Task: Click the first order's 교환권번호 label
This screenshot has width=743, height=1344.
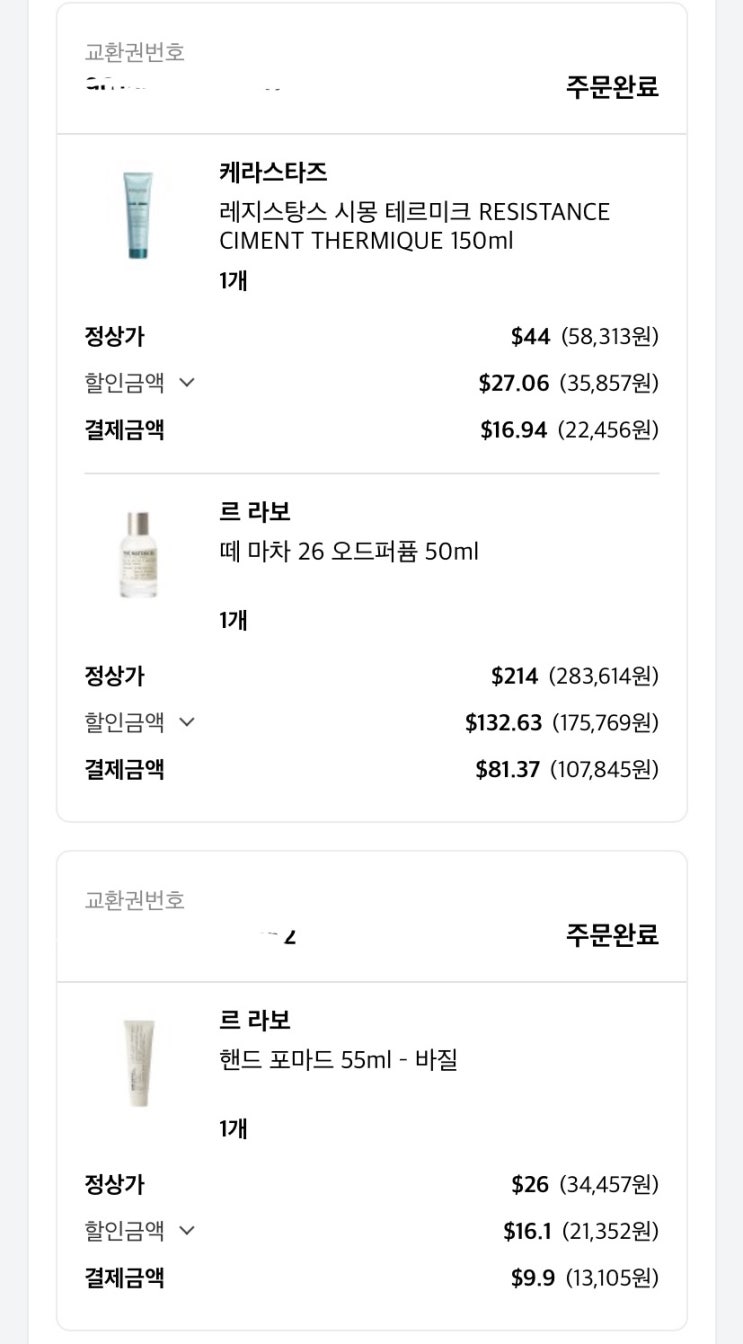Action: (x=134, y=52)
